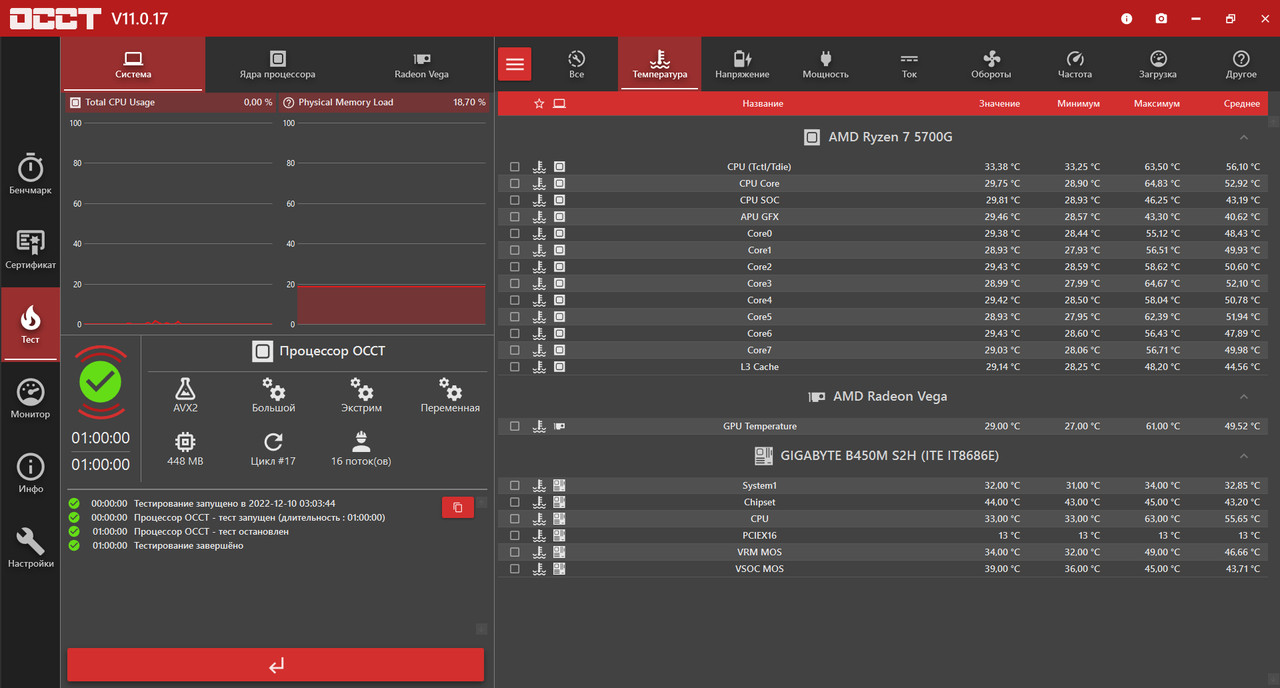Image resolution: width=1280 pixels, height=688 pixels.
Task: Click the AVX2 flask icon
Action: click(x=185, y=389)
